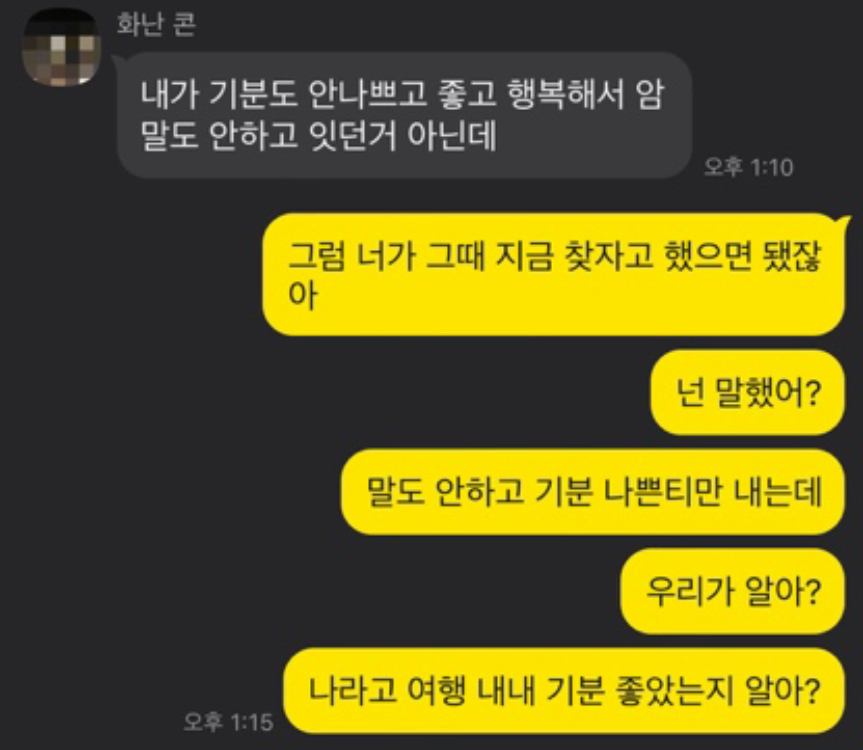863x750 pixels.
Task: Click the sender name 화난 콘
Action: [156, 25]
